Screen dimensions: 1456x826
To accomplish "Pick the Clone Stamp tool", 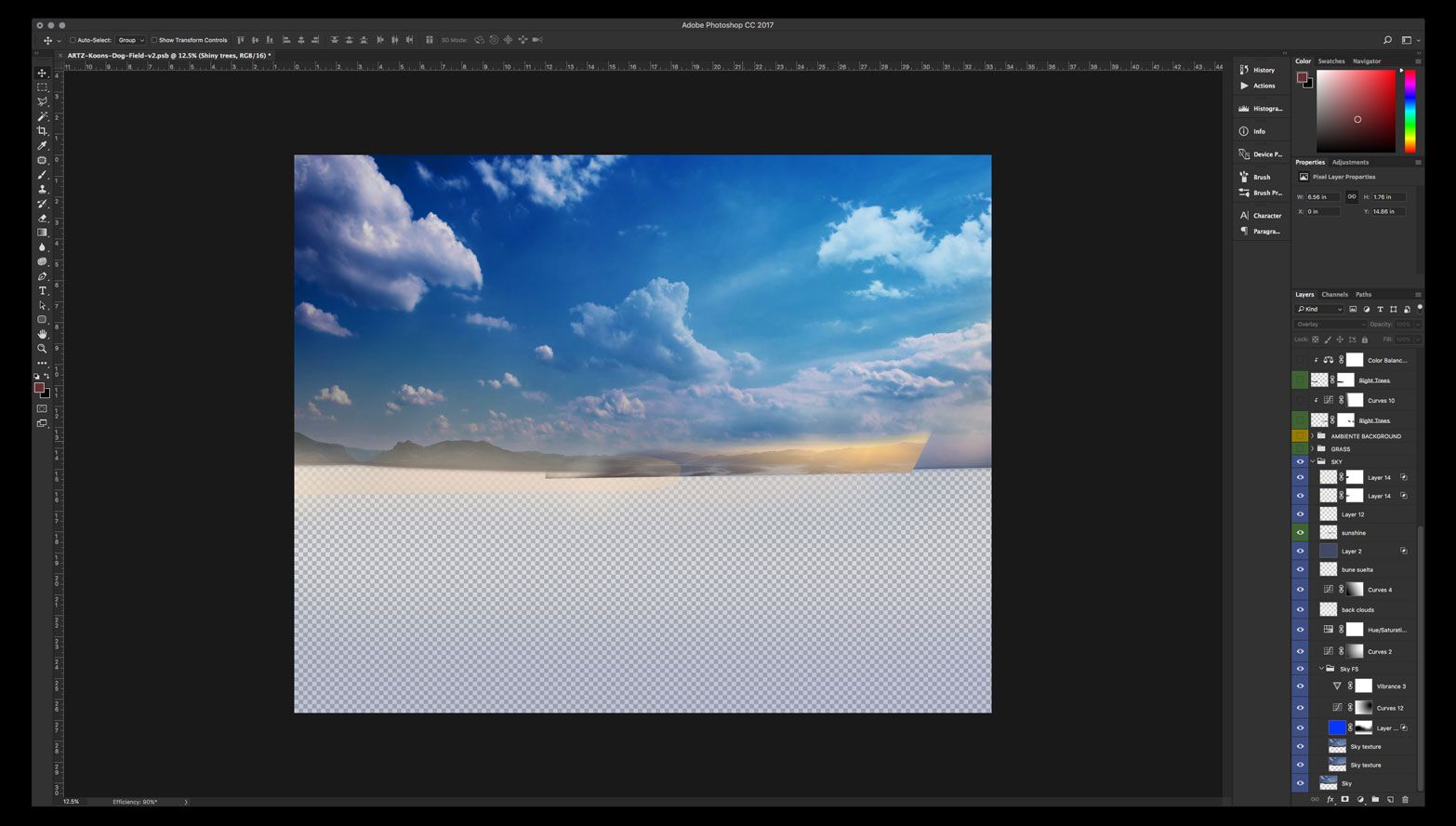I will (42, 189).
